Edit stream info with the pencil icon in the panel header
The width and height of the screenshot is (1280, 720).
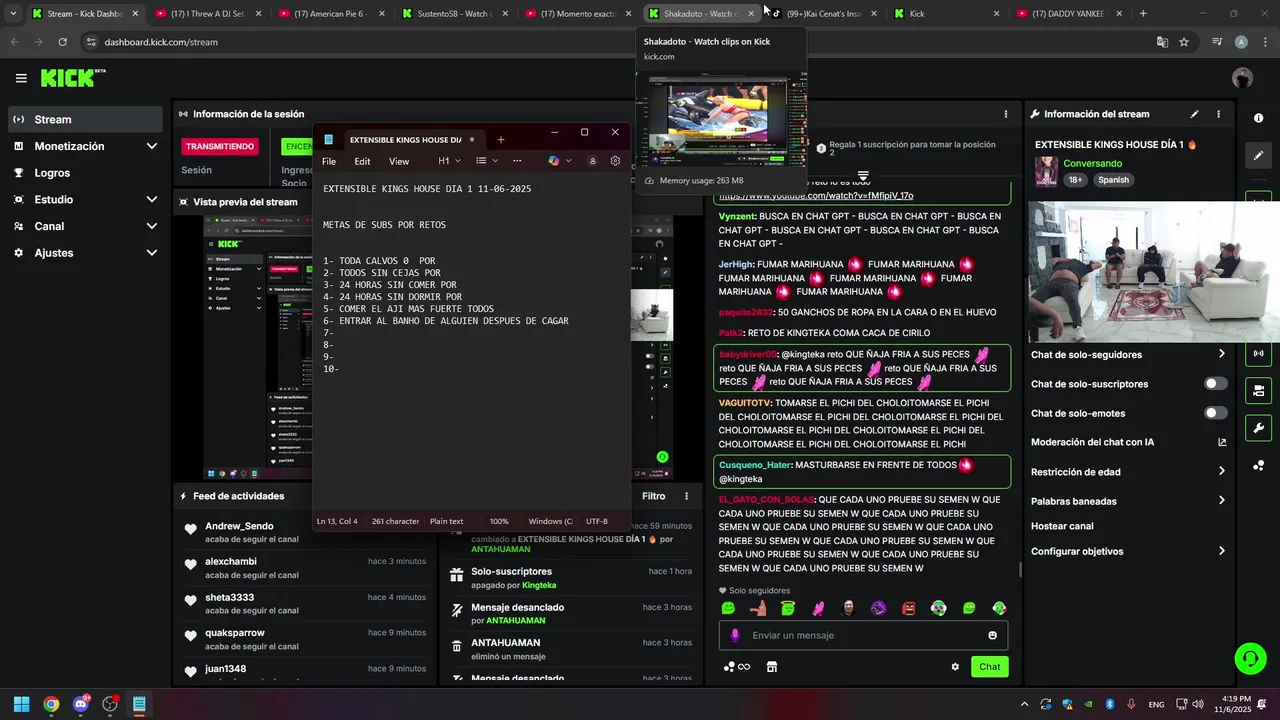(1194, 114)
